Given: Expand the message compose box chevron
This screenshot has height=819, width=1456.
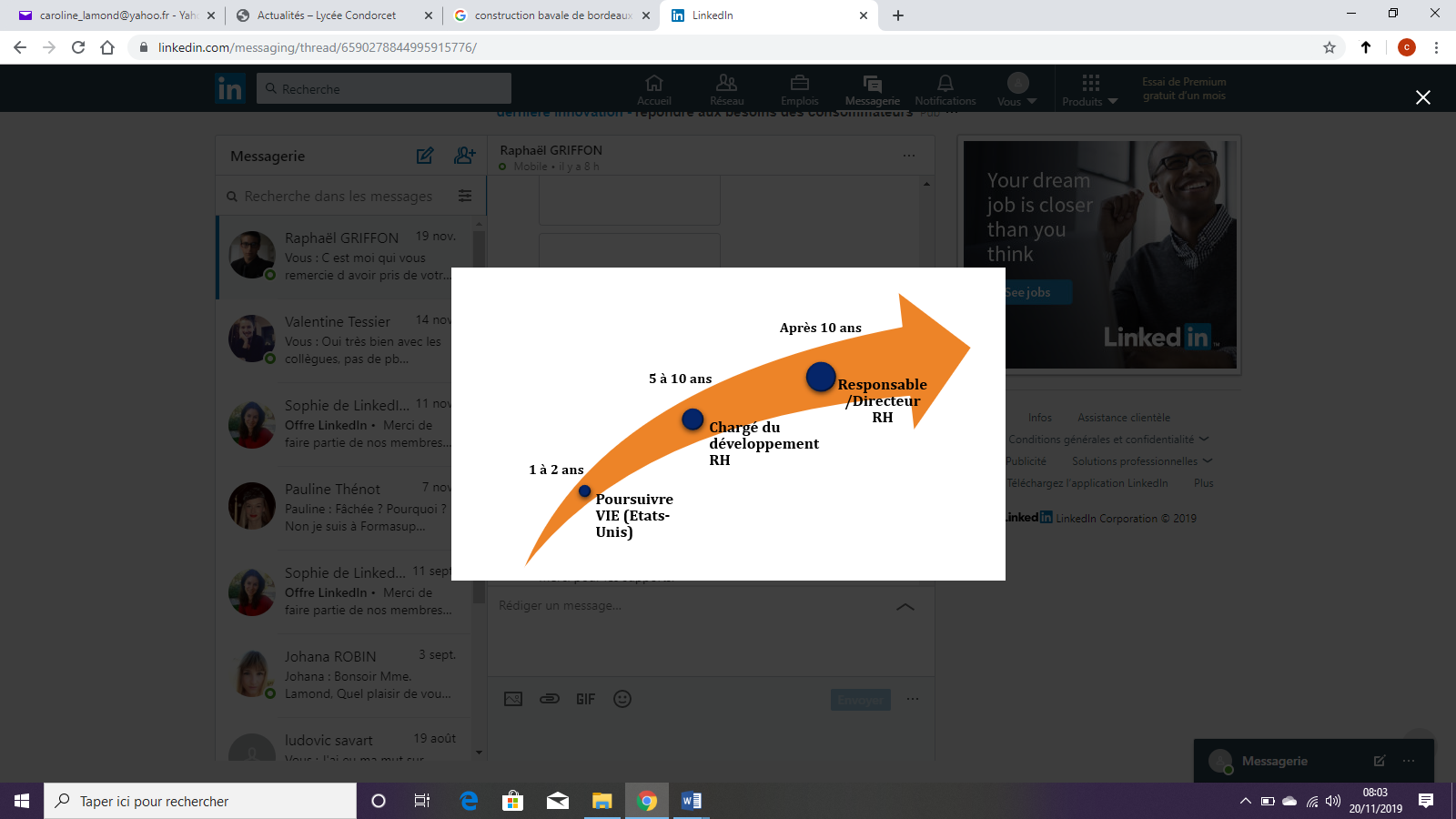Looking at the screenshot, I should pos(905,606).
